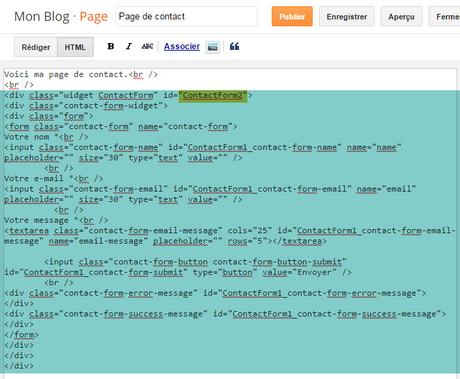Insert a link using Associer

point(182,46)
